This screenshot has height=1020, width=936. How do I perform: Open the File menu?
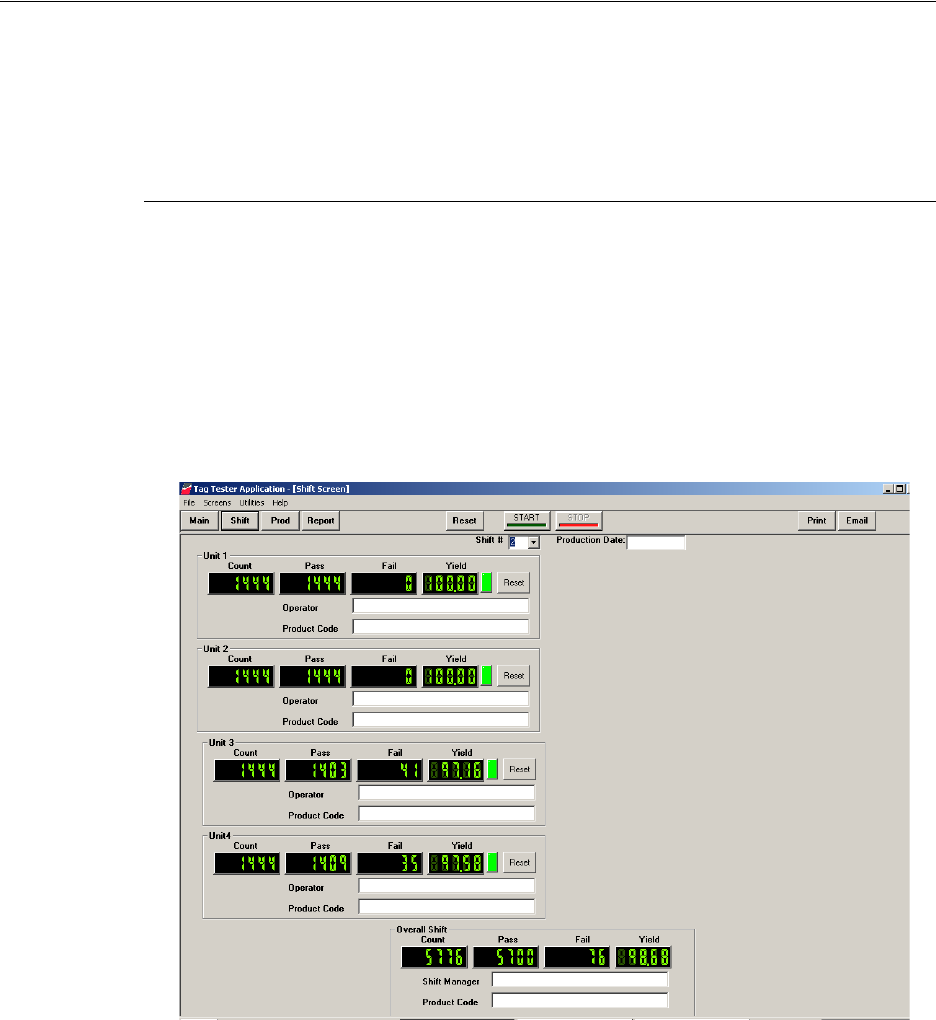tap(189, 503)
